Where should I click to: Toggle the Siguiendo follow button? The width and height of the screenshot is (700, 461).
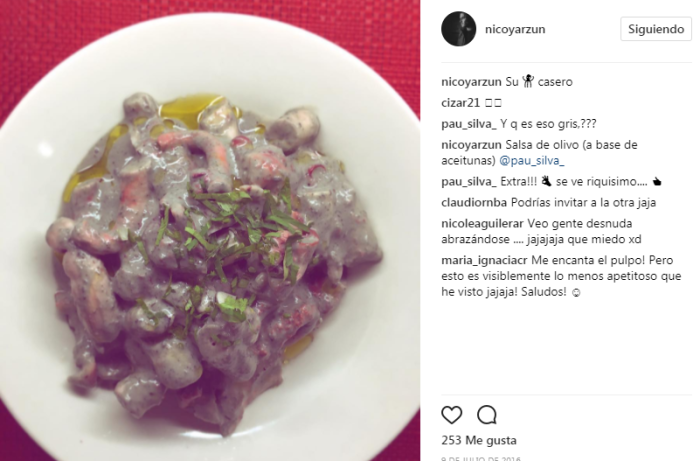[x=655, y=29]
